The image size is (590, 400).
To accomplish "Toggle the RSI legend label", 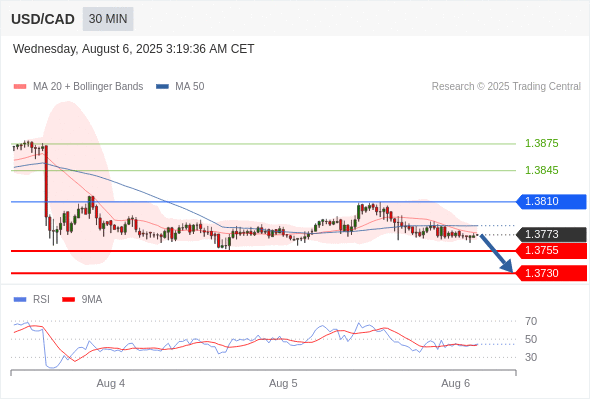I will [x=41, y=300].
